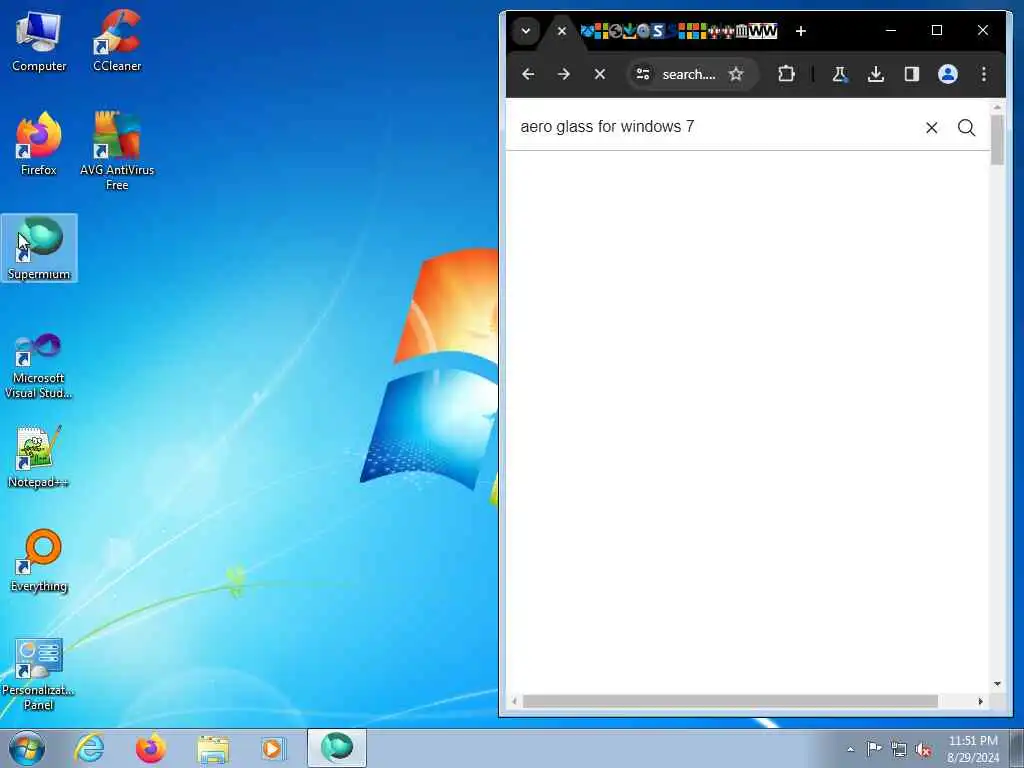Open the Computer desktop icon
This screenshot has height=768, width=1024.
coord(39,40)
